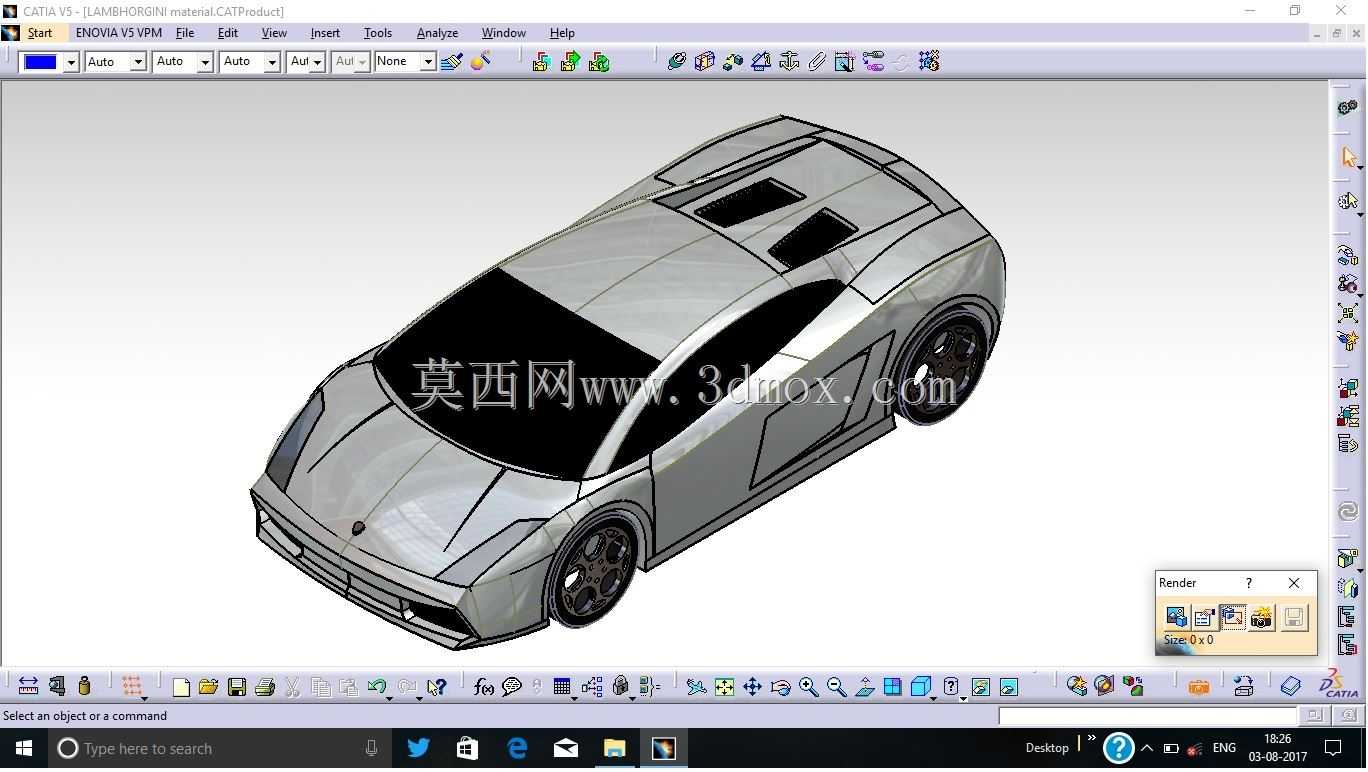Open the Windows notification center
This screenshot has height=772, width=1368.
(1333, 748)
